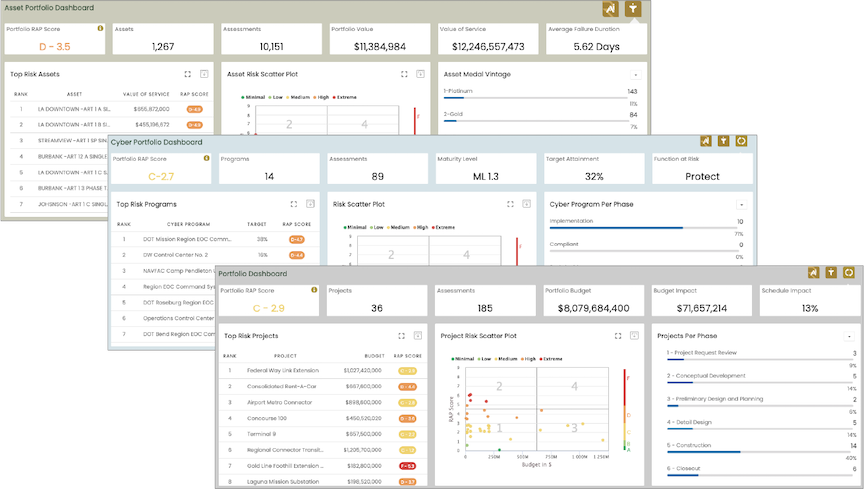Toggle the Minimal legend item in Project Risk Scatter Plot
The height and width of the screenshot is (489, 864).
(x=463, y=357)
